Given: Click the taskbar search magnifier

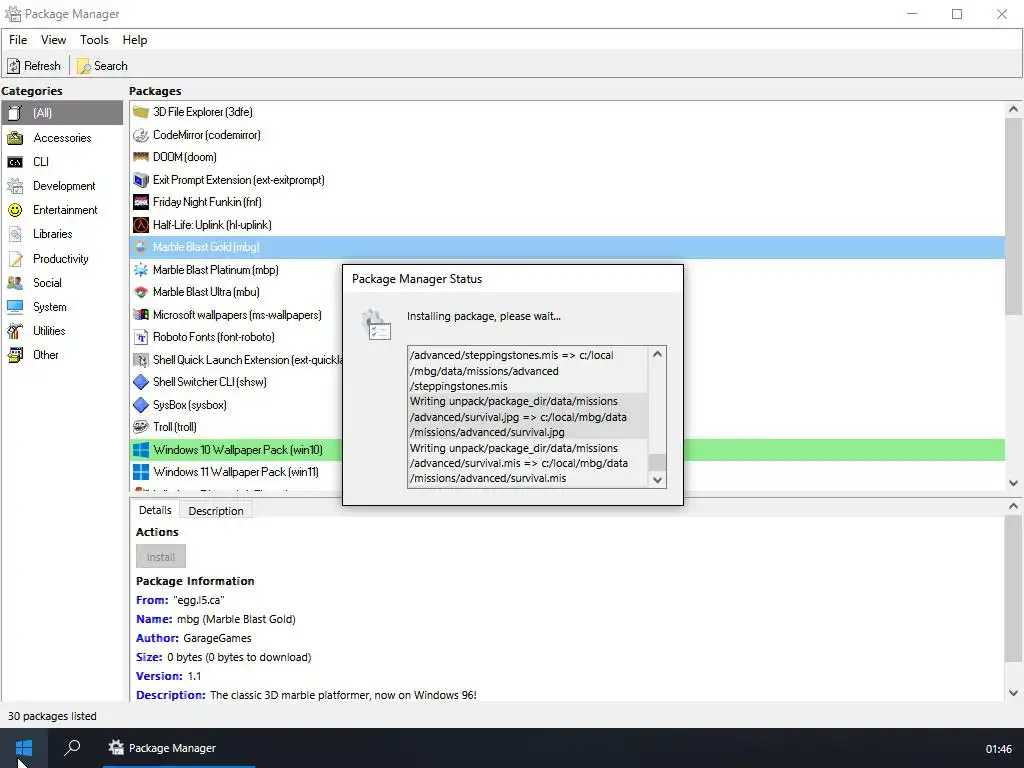Looking at the screenshot, I should tap(72, 747).
